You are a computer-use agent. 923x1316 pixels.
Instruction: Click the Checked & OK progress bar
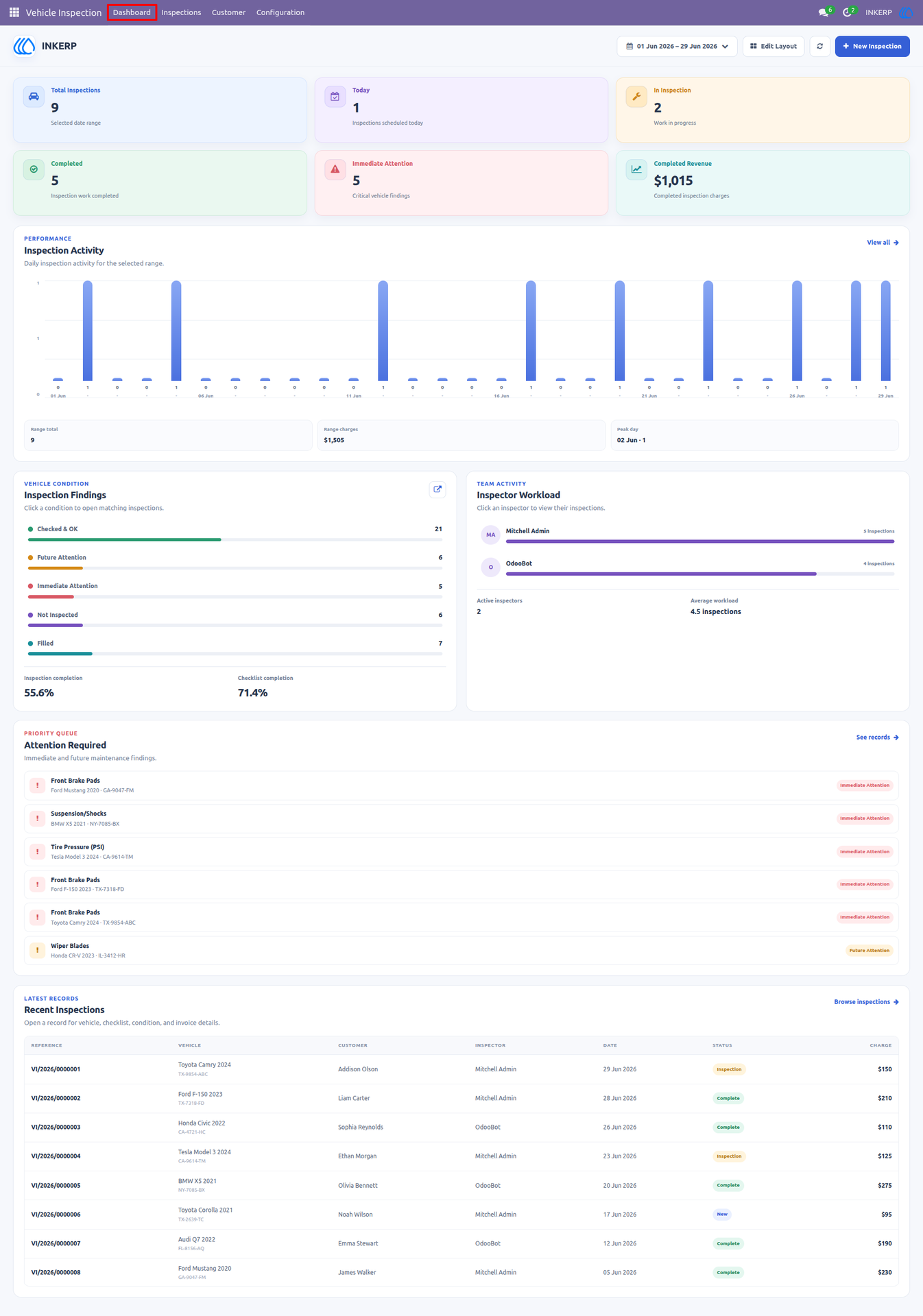[x=235, y=540]
